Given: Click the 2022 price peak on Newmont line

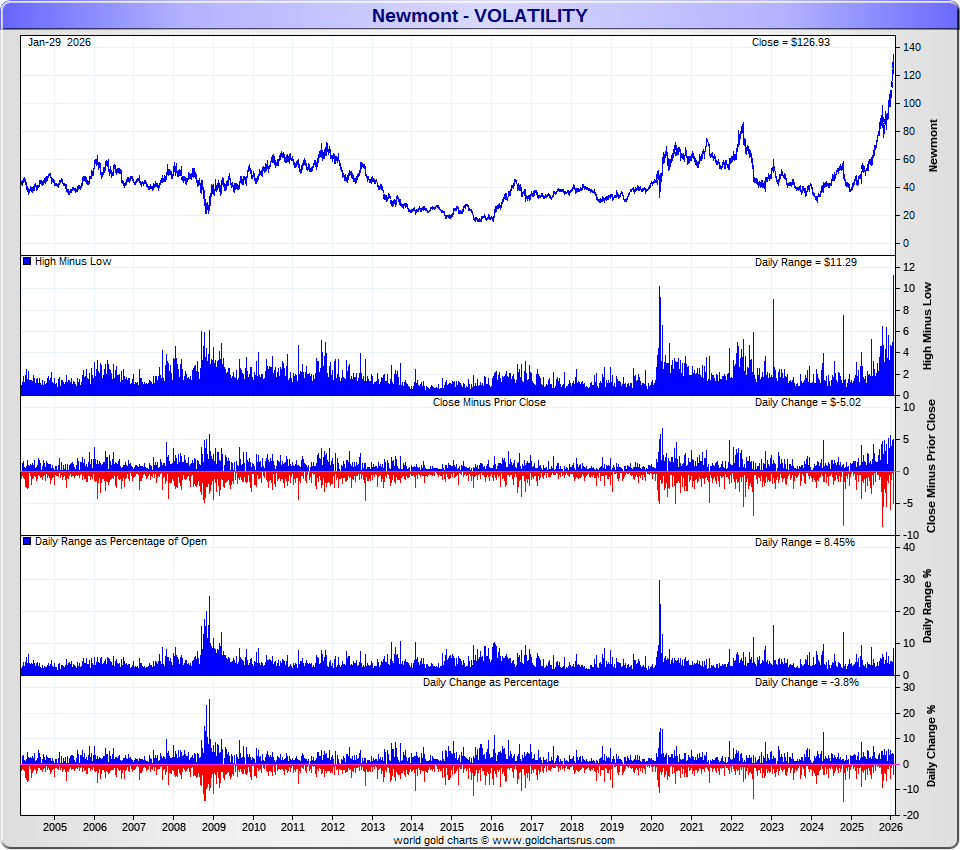Looking at the screenshot, I should 743,126.
